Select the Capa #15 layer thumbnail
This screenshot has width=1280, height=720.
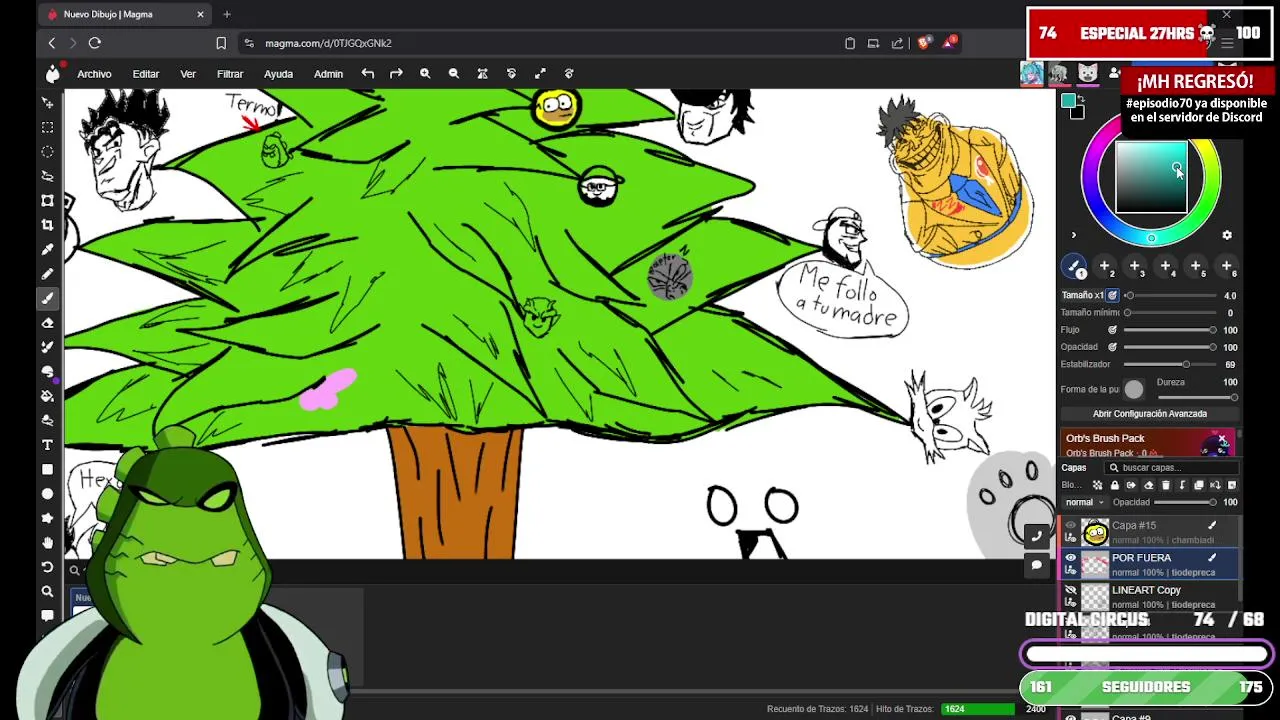1096,532
